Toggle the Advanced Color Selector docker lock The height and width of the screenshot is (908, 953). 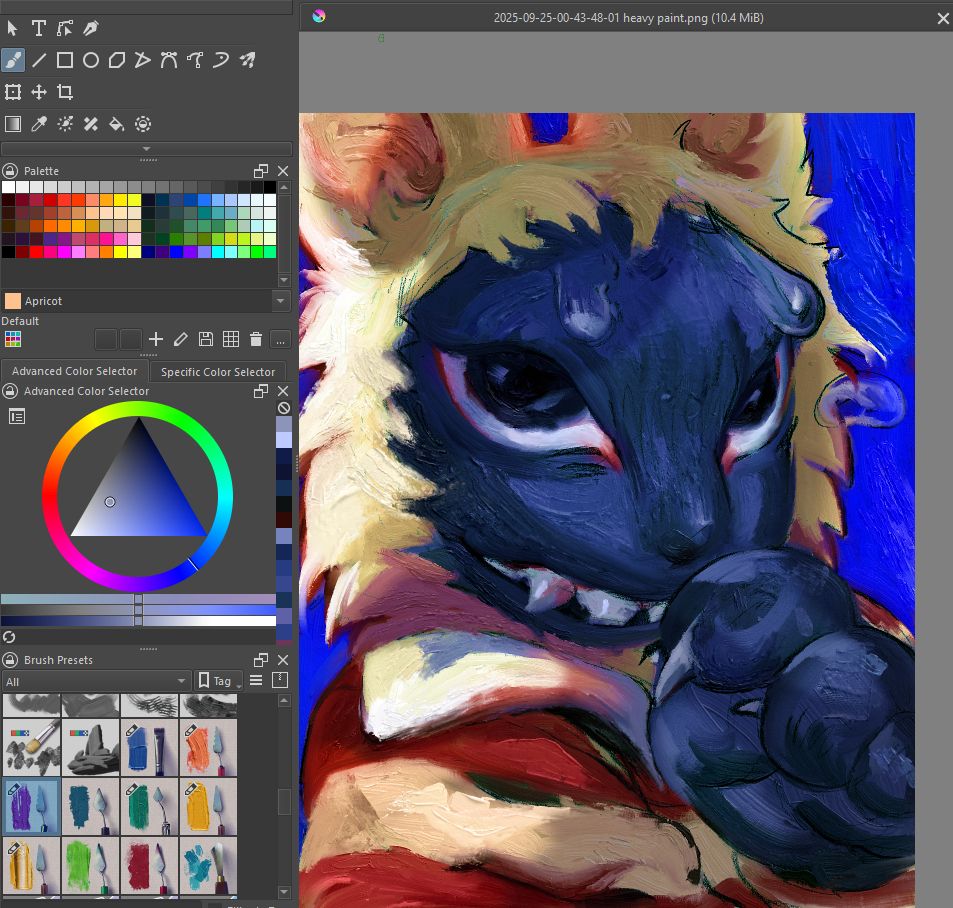(x=10, y=391)
